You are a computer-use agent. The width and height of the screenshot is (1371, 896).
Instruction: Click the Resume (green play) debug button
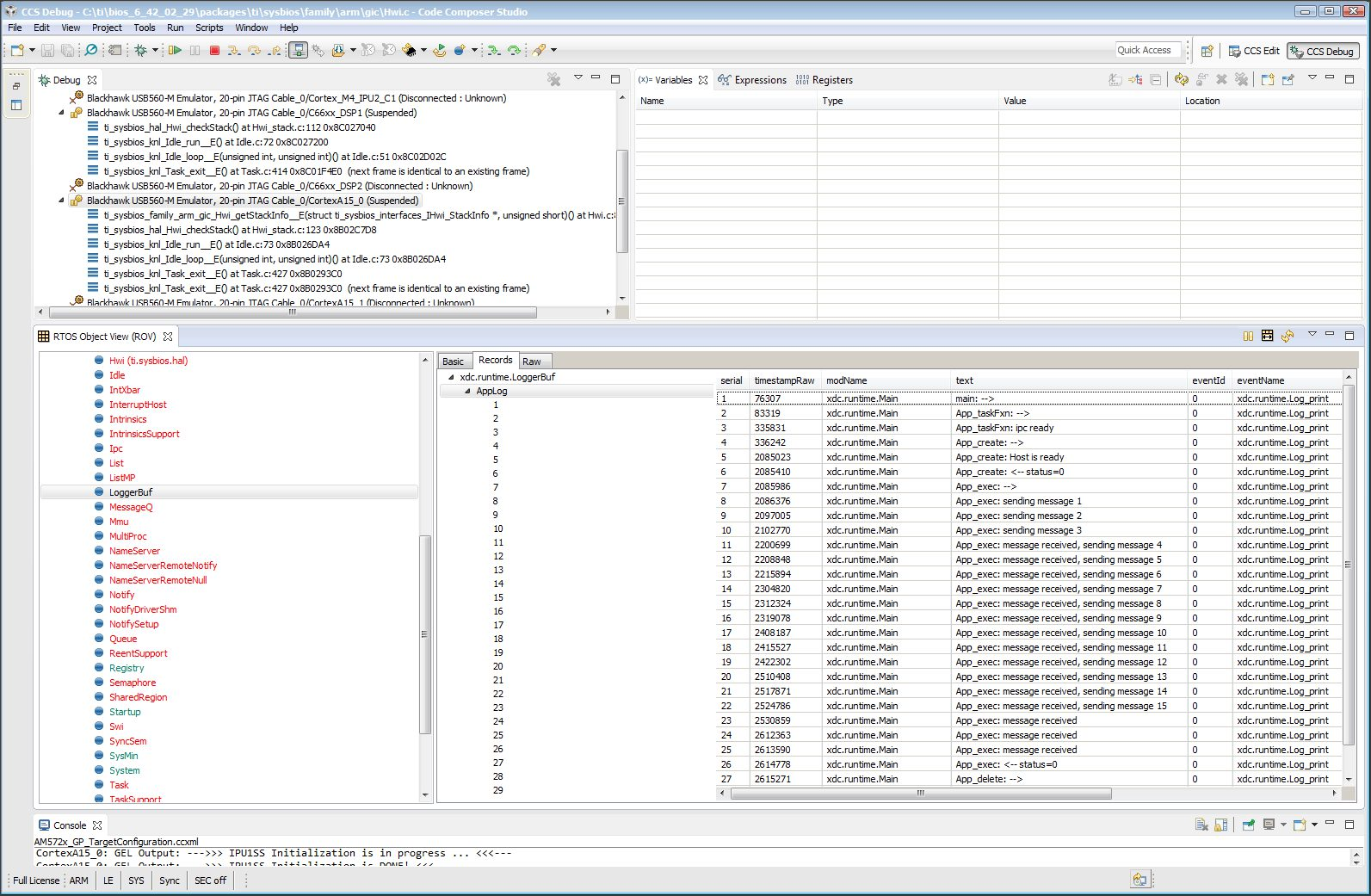(175, 51)
